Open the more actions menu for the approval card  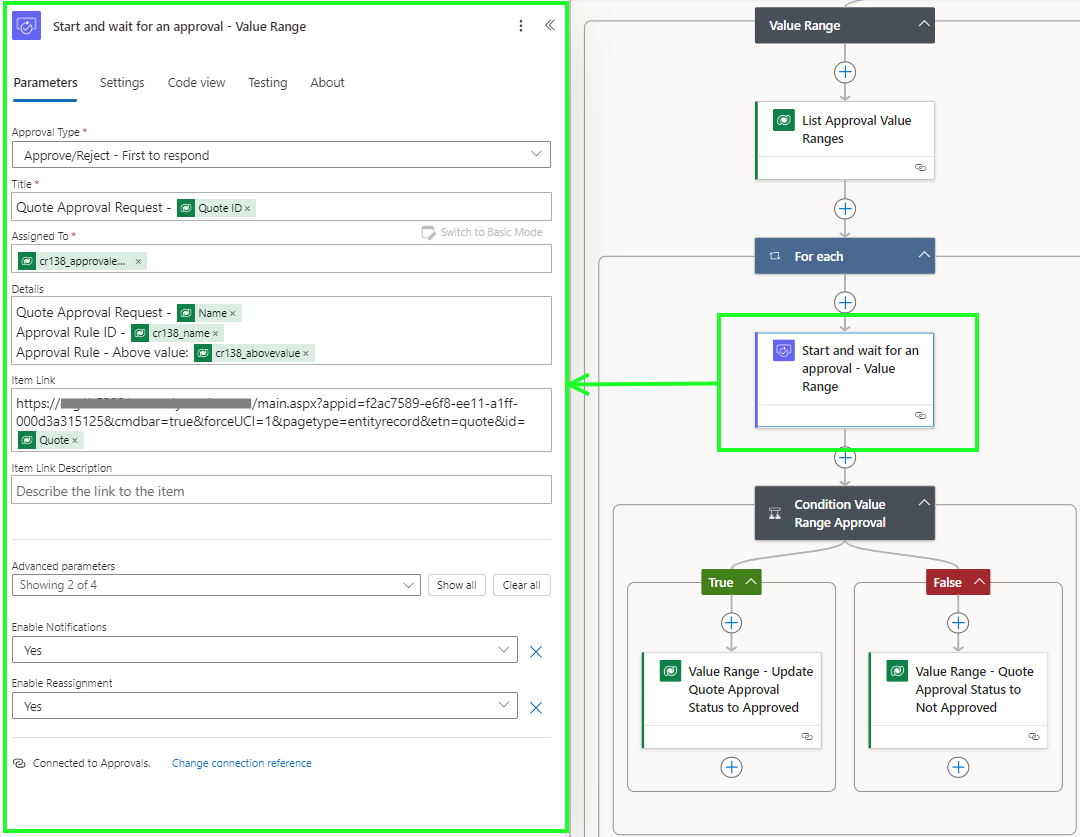(x=521, y=25)
